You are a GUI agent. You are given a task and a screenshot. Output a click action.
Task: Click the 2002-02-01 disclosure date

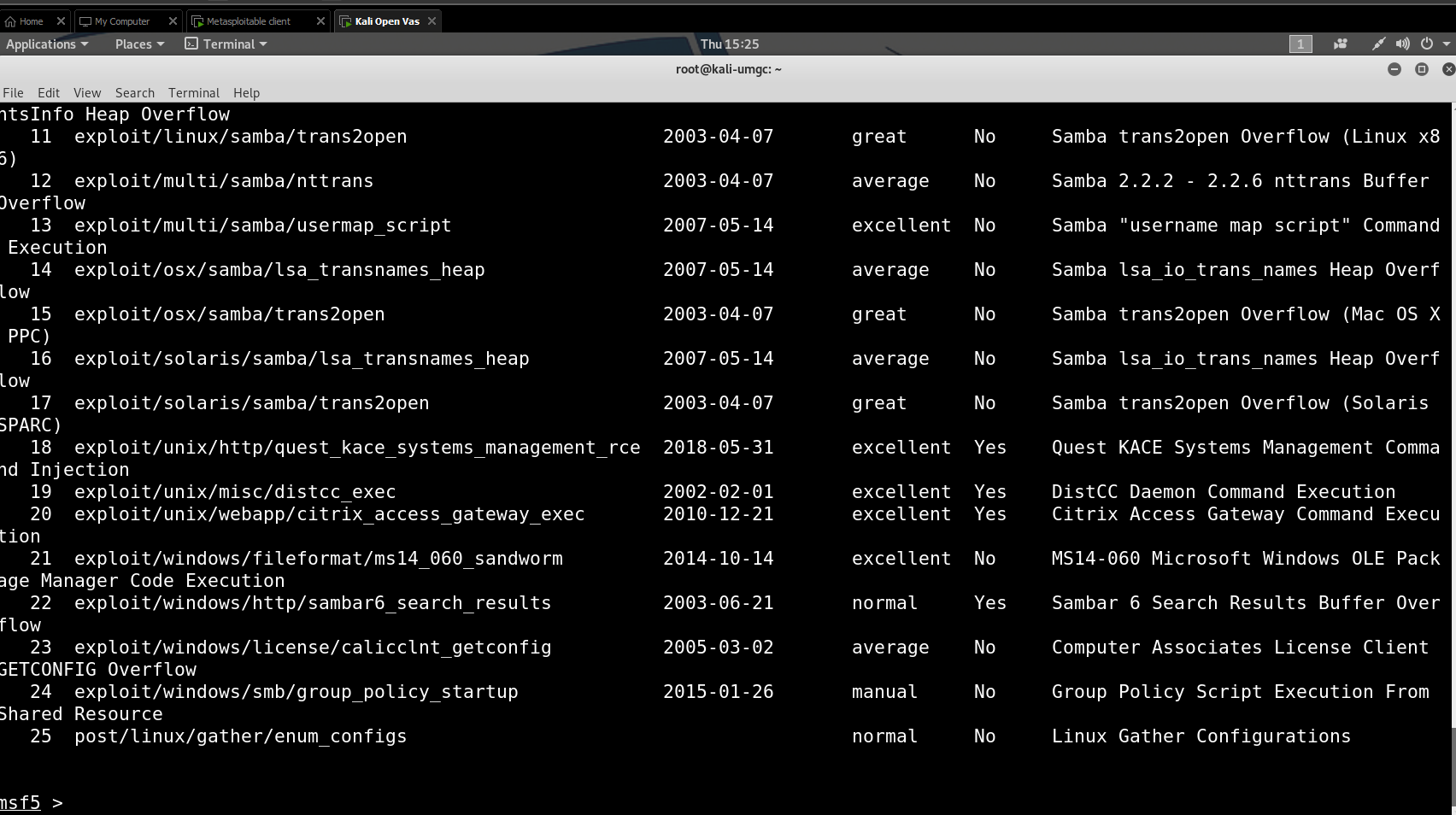click(719, 492)
